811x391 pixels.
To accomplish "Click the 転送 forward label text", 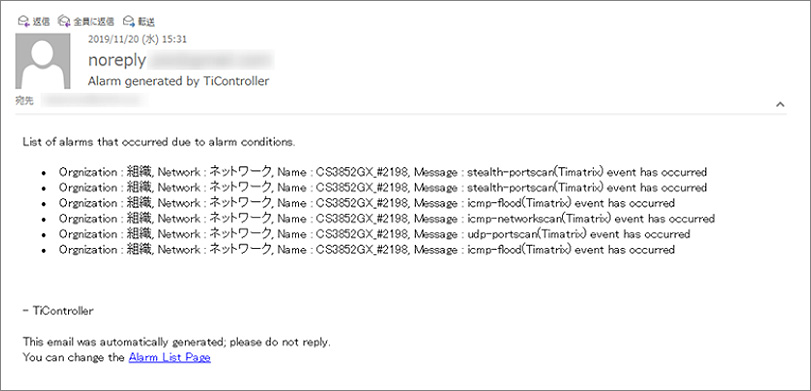I will pos(146,22).
